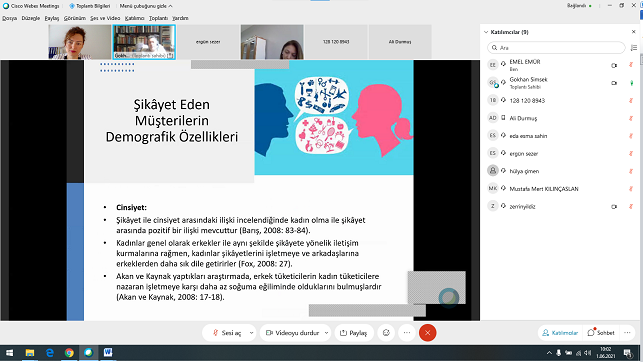Screen dimensions: 643x362
Task: Open Webex app icon in taskbar
Action: click(89, 353)
